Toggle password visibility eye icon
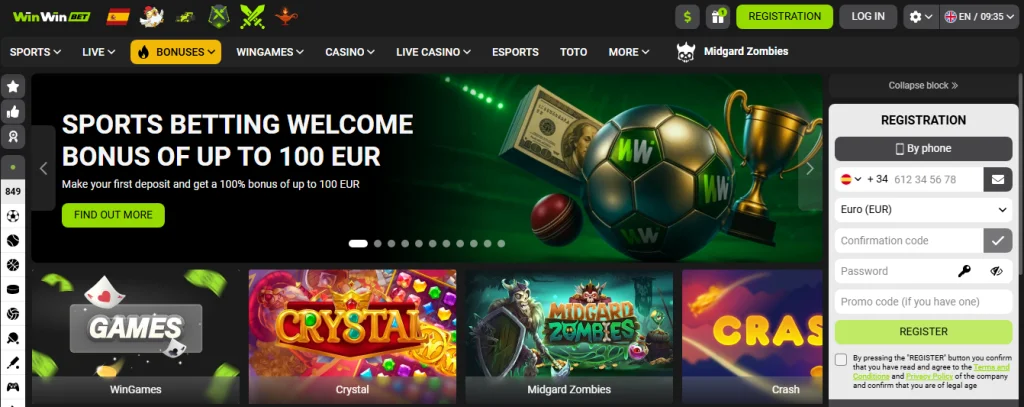 pos(996,271)
